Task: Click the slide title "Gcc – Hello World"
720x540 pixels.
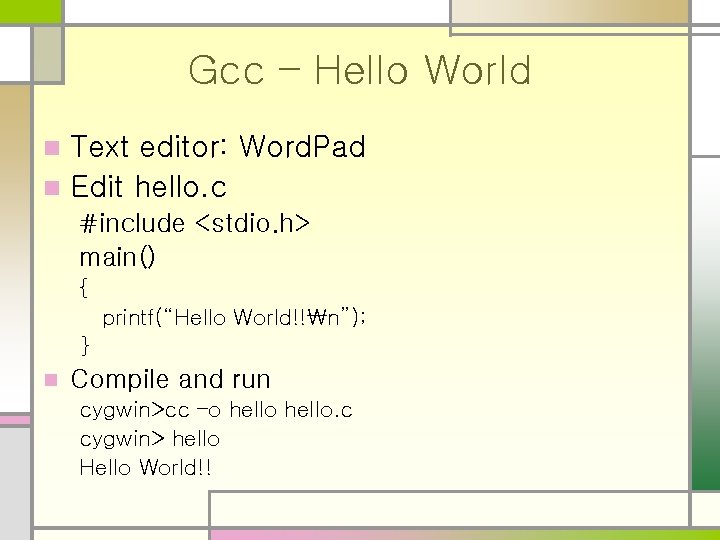Action: click(360, 70)
